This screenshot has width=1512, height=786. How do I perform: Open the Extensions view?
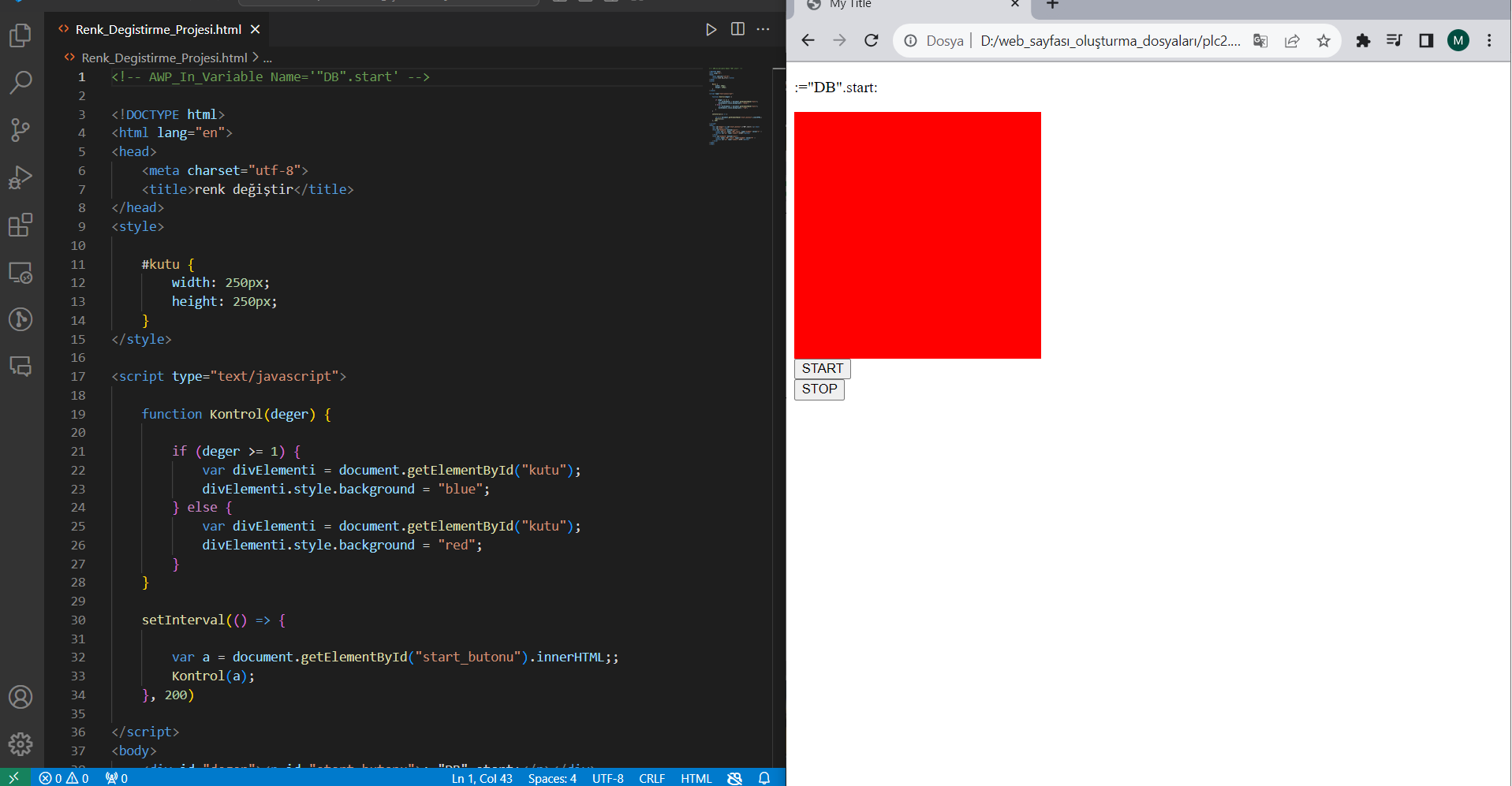(21, 225)
